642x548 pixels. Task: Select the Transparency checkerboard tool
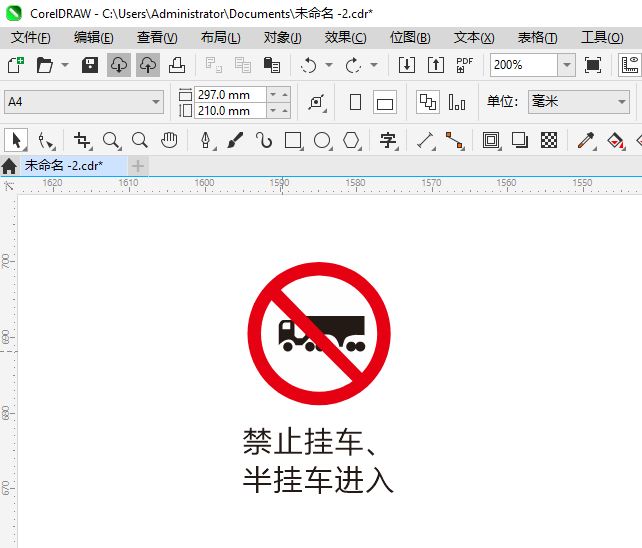coord(549,140)
